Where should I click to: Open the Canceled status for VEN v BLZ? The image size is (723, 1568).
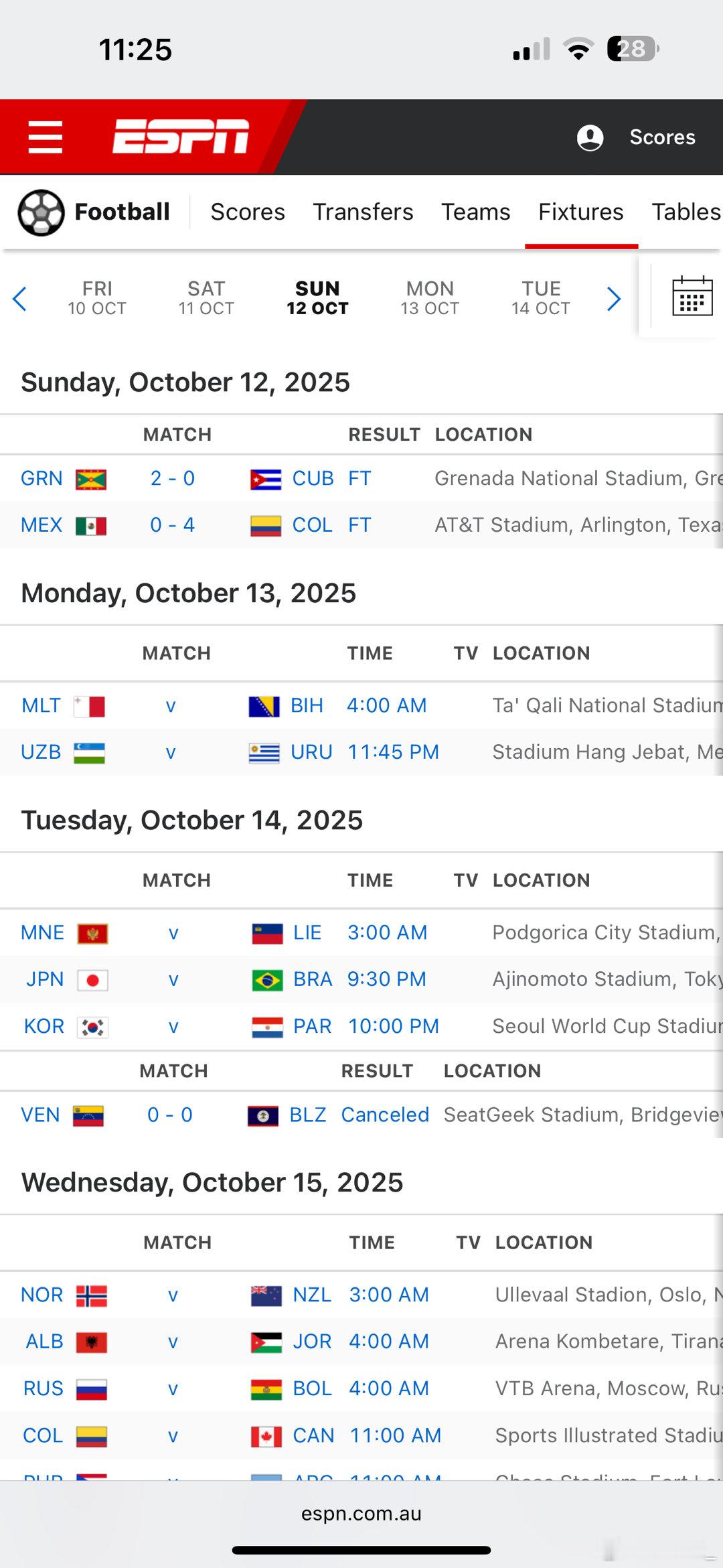coord(385,1115)
